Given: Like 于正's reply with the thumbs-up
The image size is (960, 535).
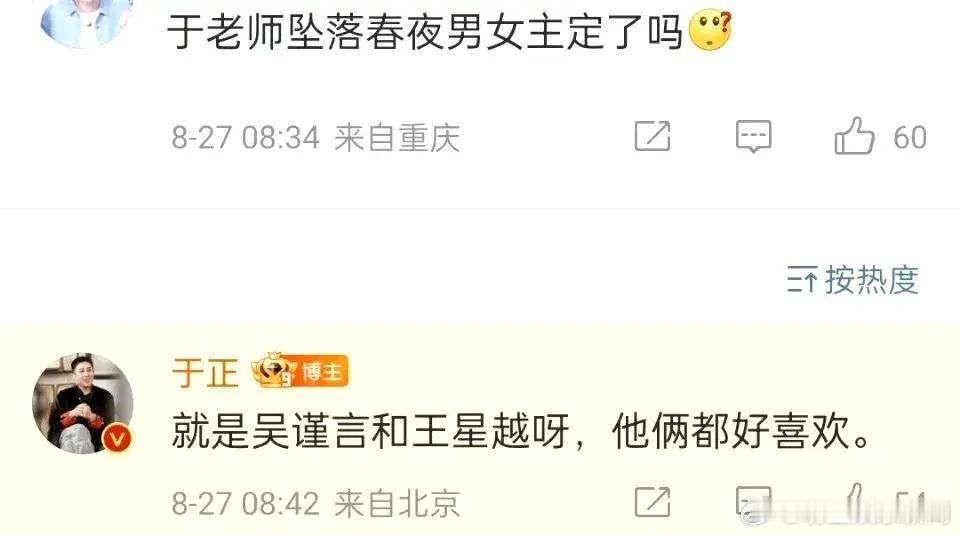Looking at the screenshot, I should coord(854,502).
